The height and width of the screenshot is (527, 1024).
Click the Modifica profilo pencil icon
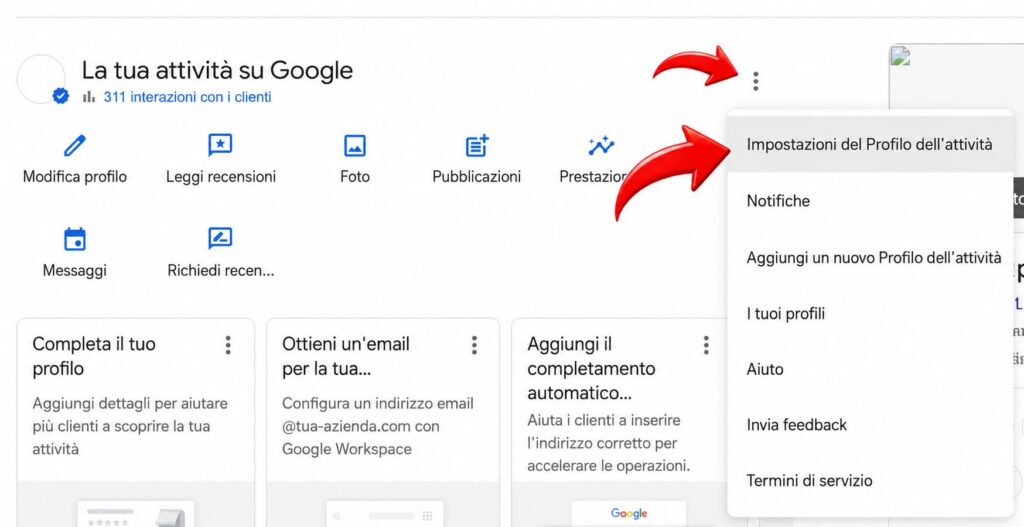(74, 146)
